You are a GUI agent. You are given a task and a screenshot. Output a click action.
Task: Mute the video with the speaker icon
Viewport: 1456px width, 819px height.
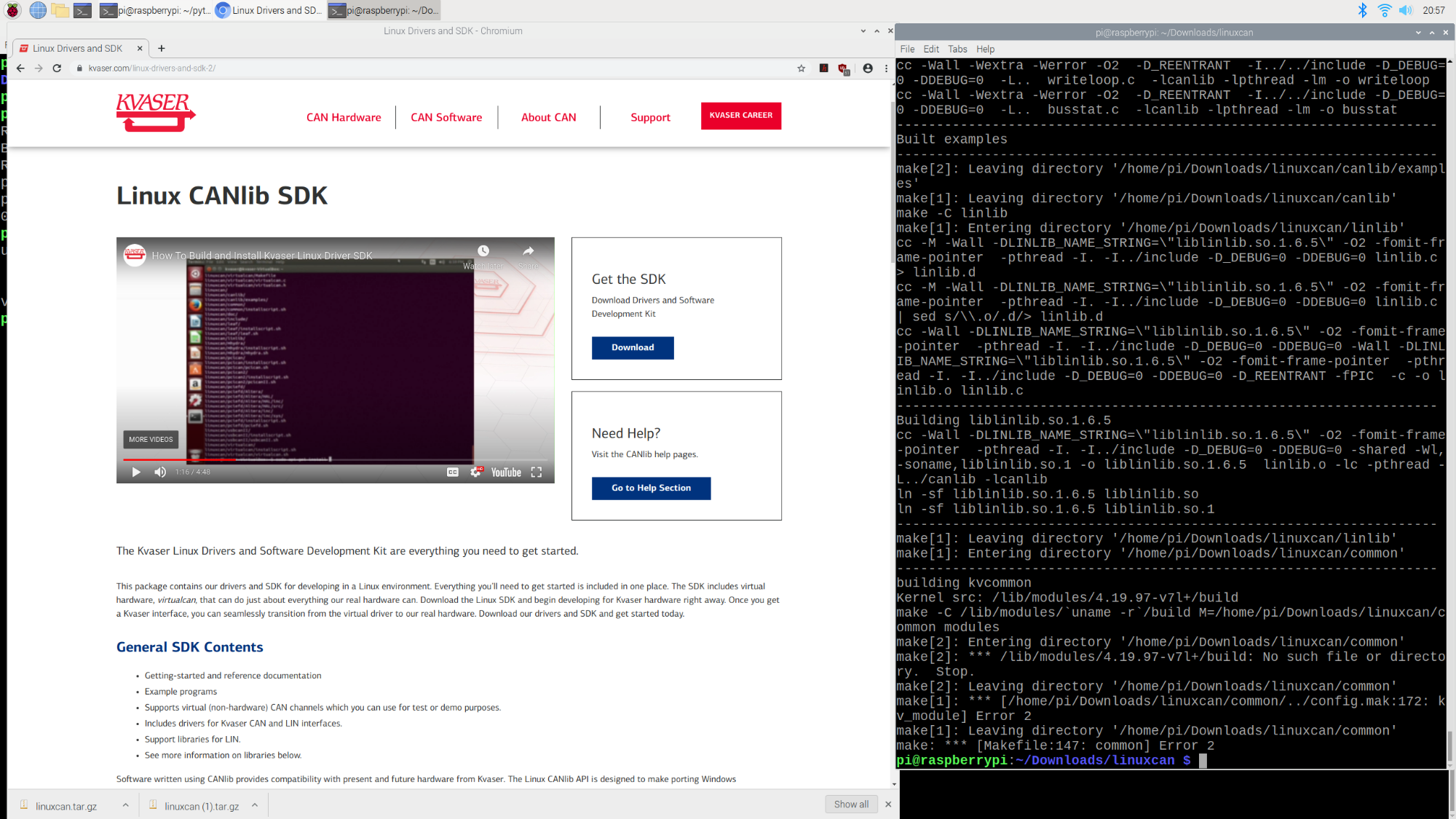[160, 472]
